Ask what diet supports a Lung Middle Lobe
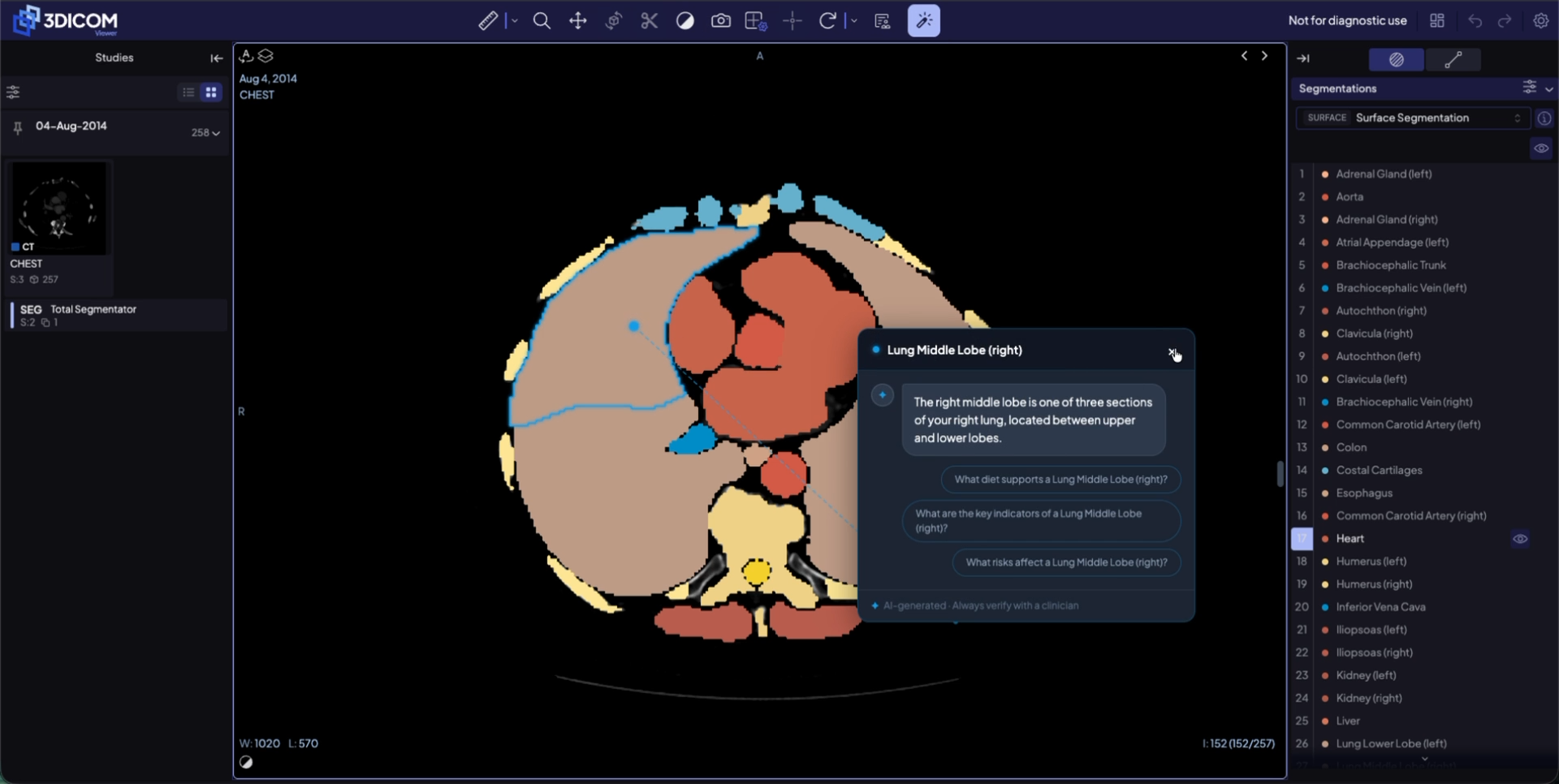Screen dimensions: 1559x784 coord(1060,480)
